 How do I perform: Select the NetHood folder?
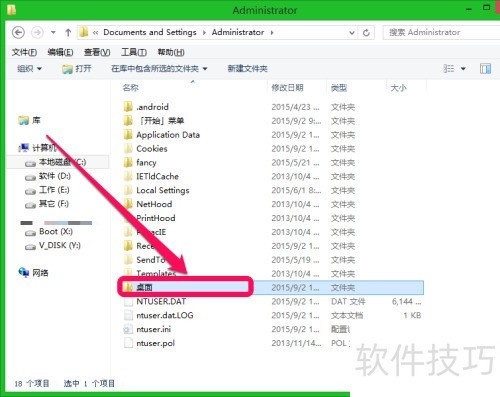[x=154, y=204]
